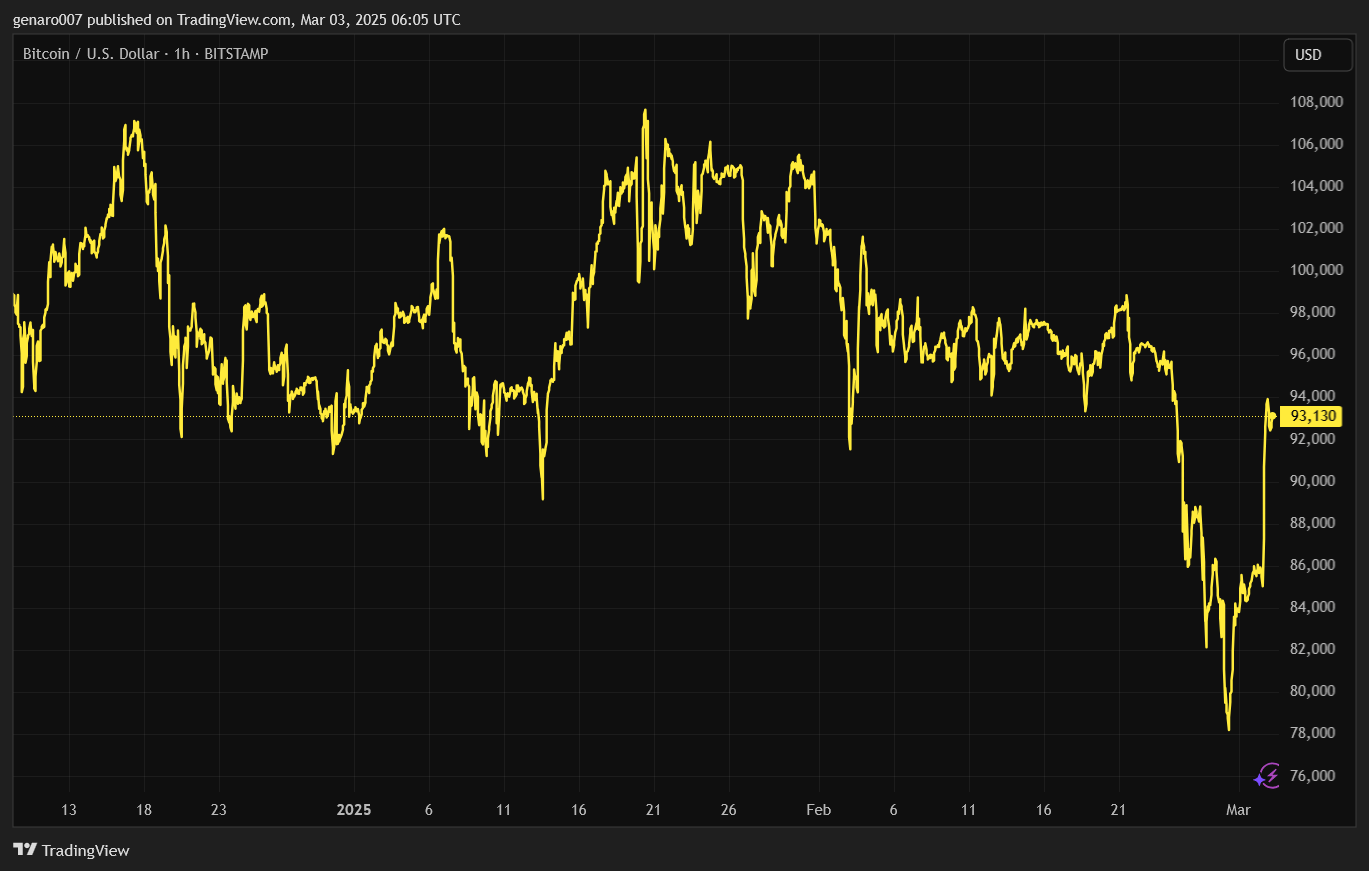The image size is (1369, 871).
Task: Click the 2025 year label on time axis
Action: click(354, 810)
